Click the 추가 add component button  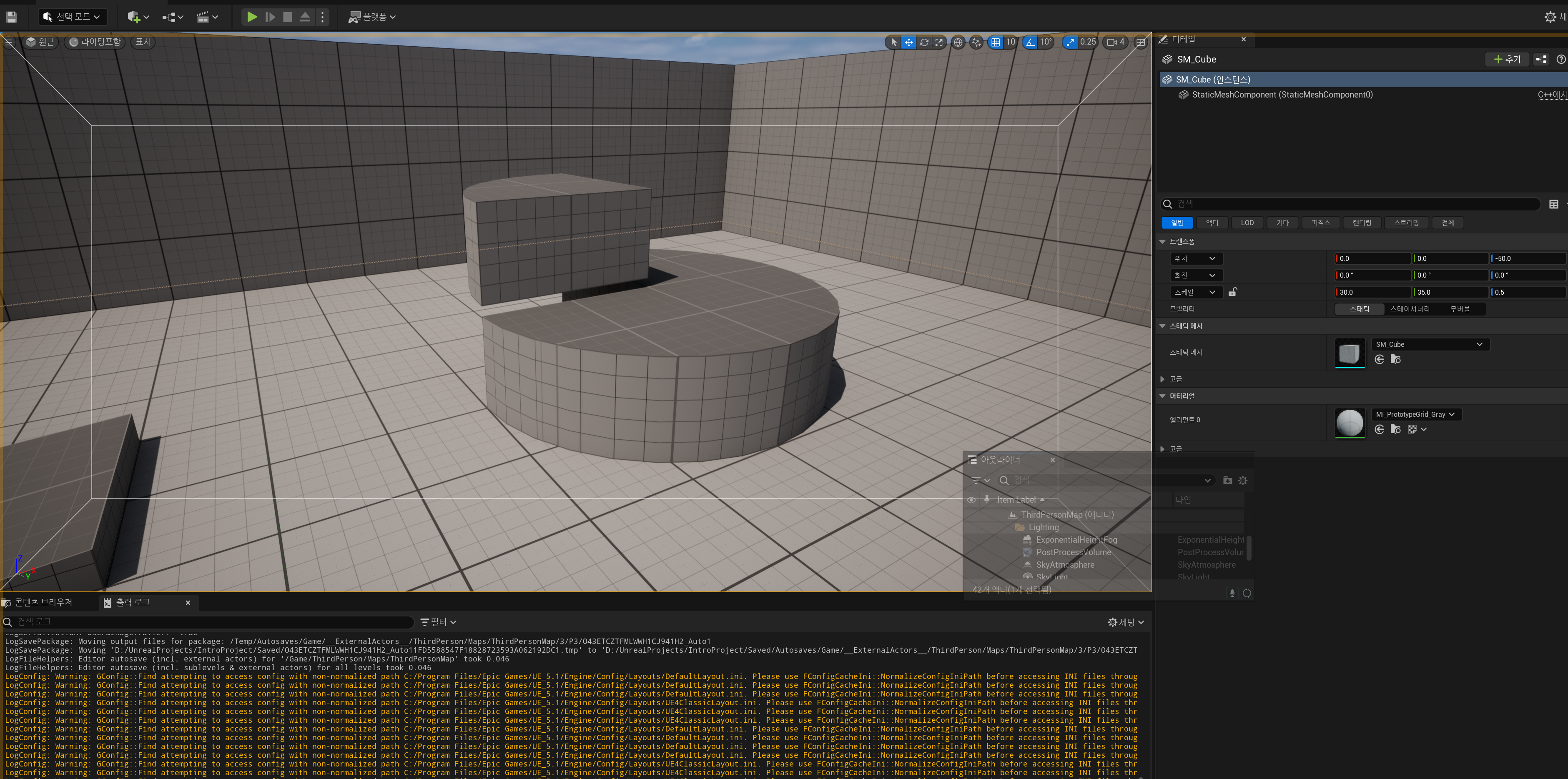click(1507, 59)
